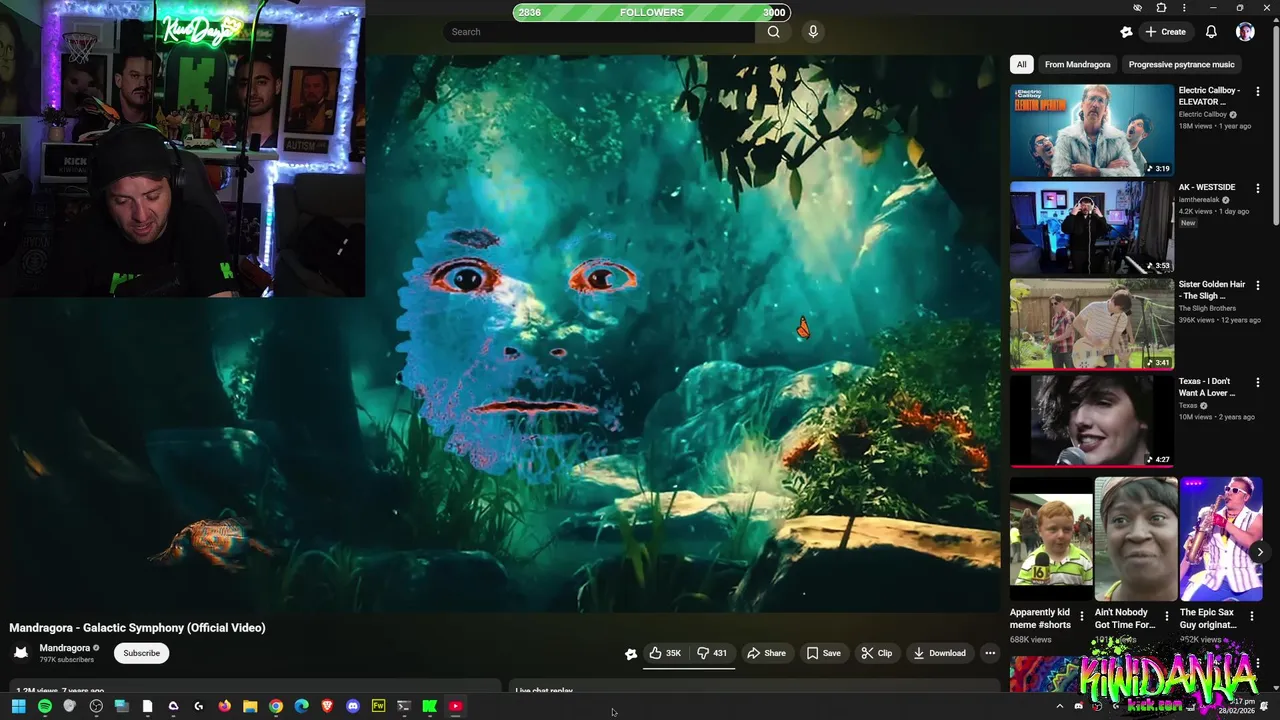Open the notifications bell
The width and height of the screenshot is (1280, 720).
point(1211,32)
